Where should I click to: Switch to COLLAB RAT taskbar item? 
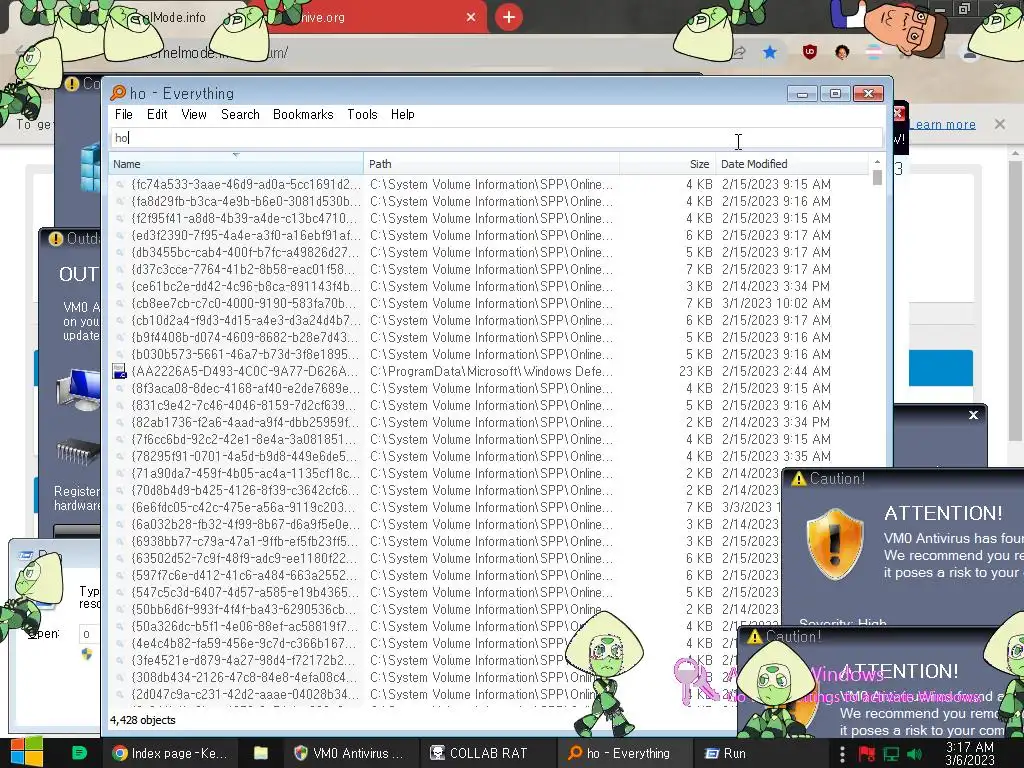coord(487,753)
